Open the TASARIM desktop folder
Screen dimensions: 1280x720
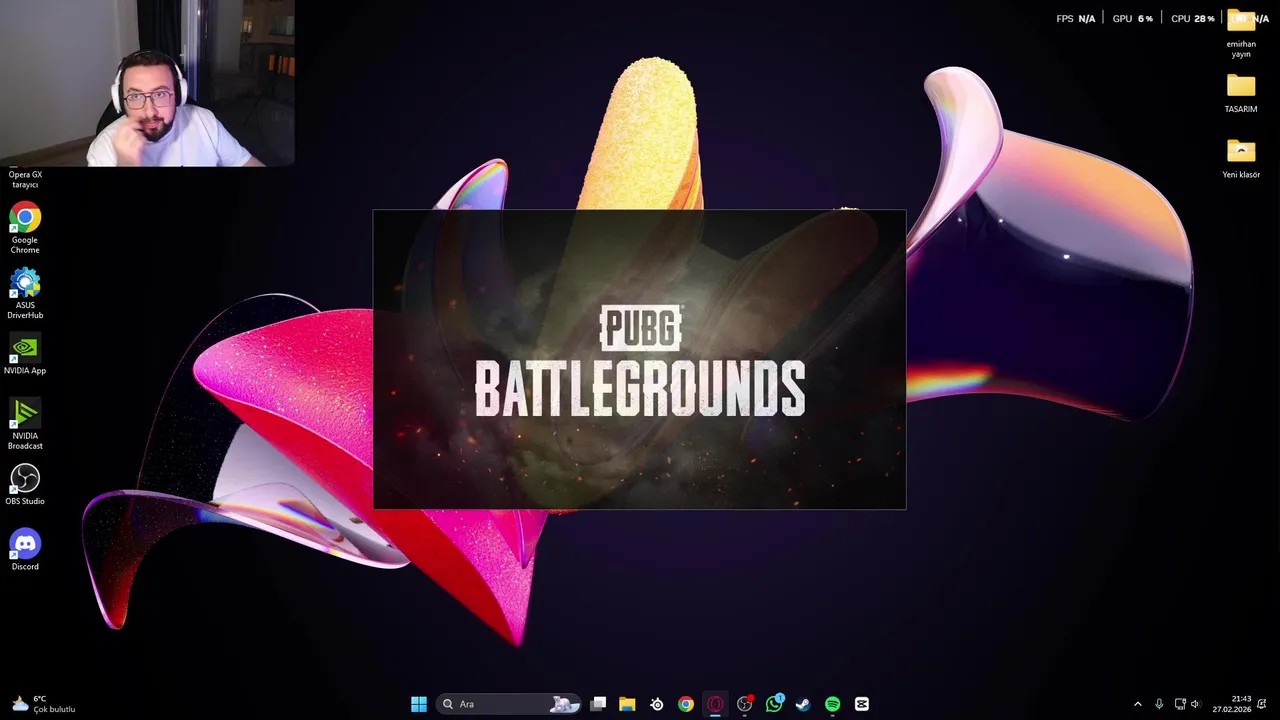click(x=1241, y=93)
